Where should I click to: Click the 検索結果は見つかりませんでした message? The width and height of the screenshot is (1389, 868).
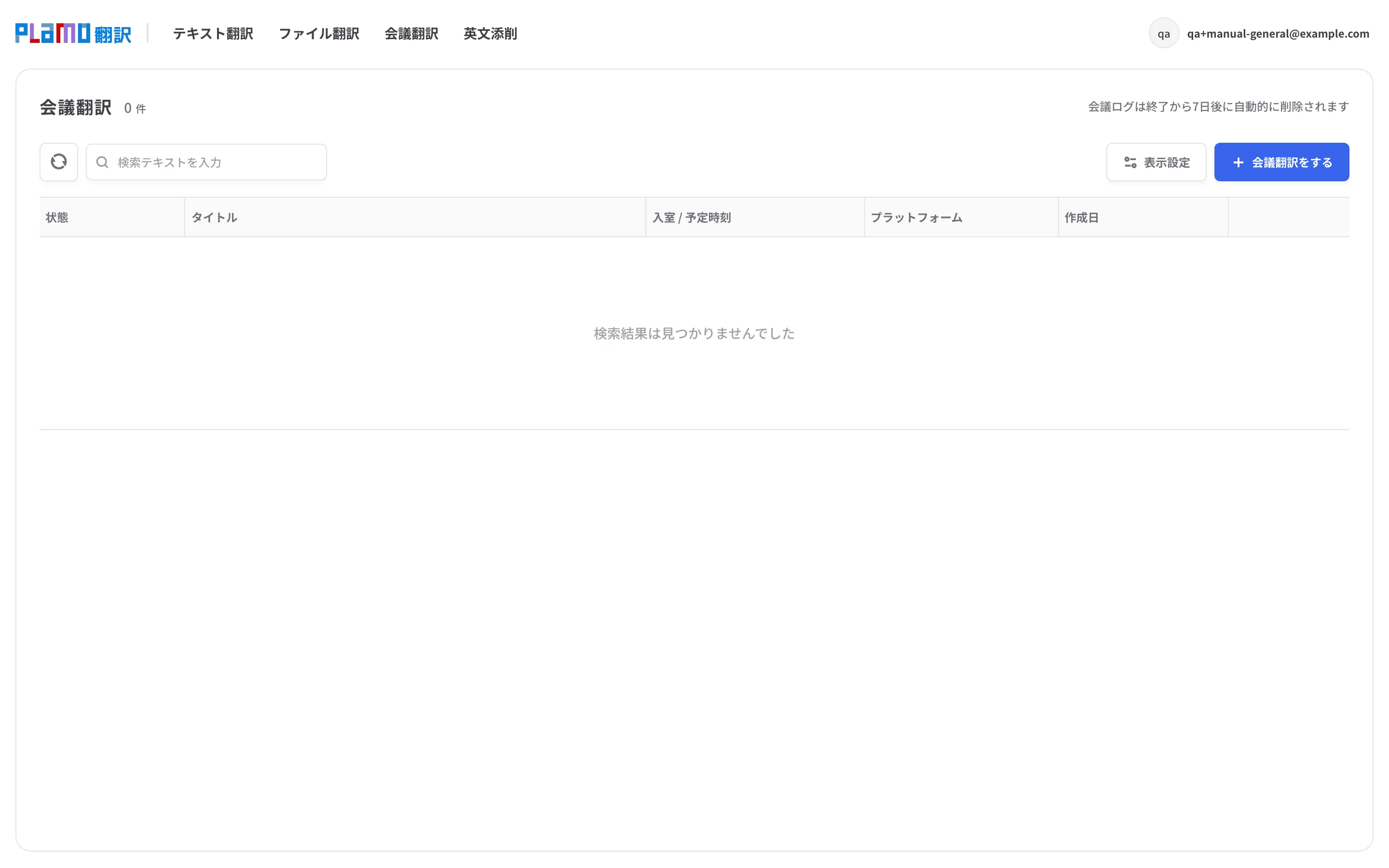[x=694, y=334]
